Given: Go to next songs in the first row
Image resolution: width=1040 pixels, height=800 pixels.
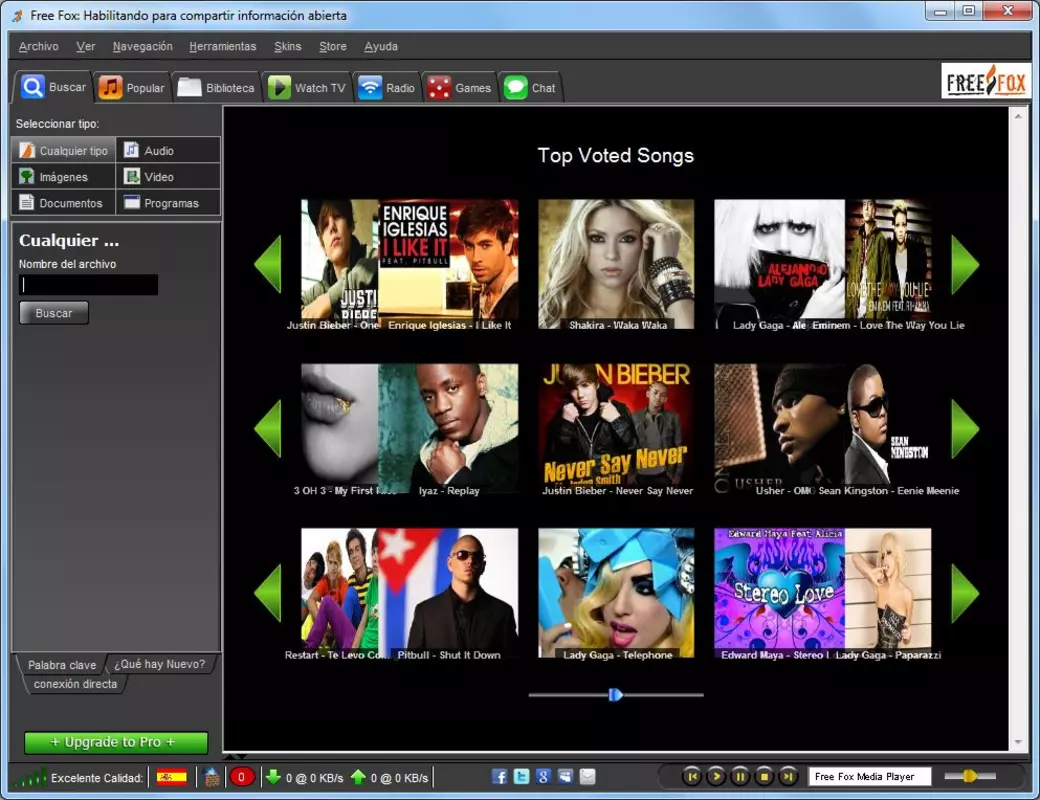Looking at the screenshot, I should click(965, 264).
